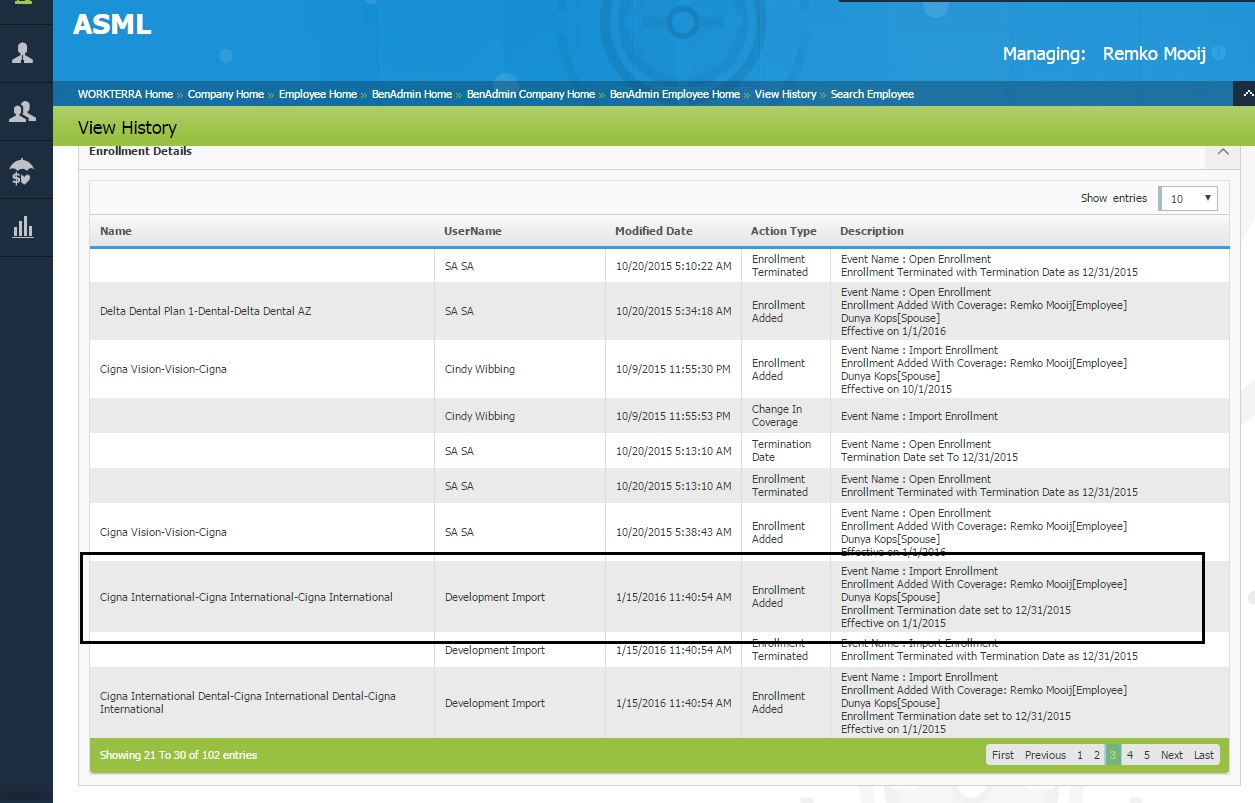Click the UserName column header
Screen dimensions: 1255x803
pyautogui.click(x=472, y=231)
